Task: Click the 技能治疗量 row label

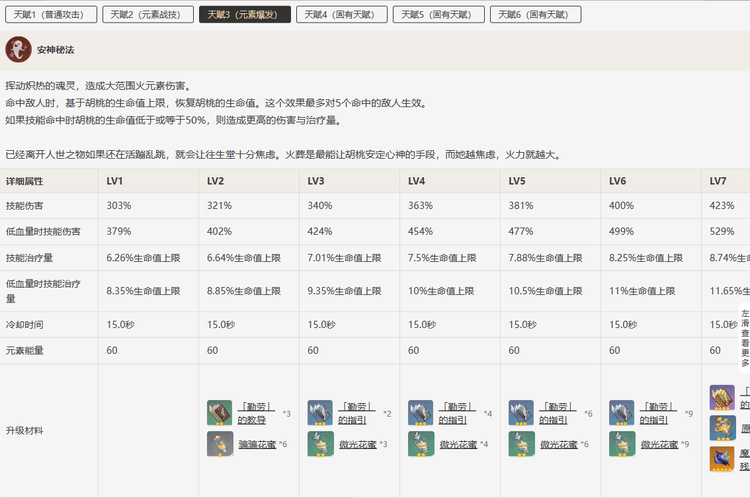Action: (x=29, y=258)
